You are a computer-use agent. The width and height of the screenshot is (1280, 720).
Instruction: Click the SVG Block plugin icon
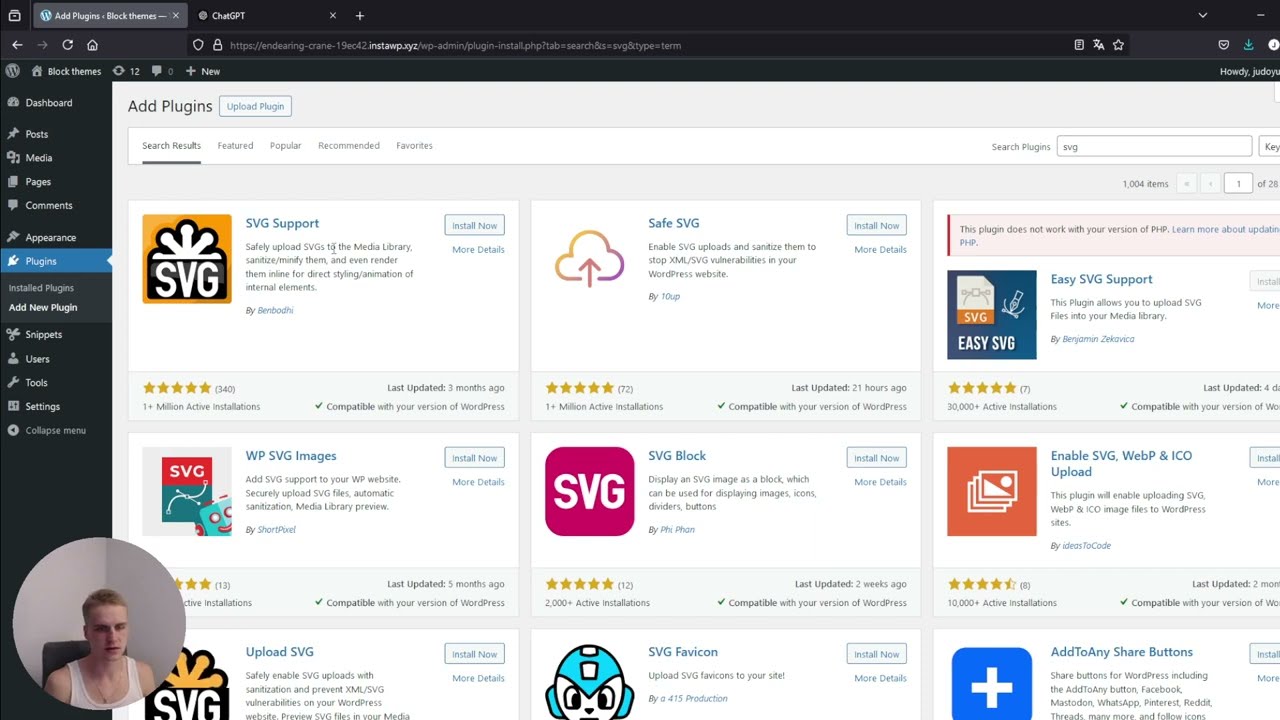pyautogui.click(x=589, y=491)
